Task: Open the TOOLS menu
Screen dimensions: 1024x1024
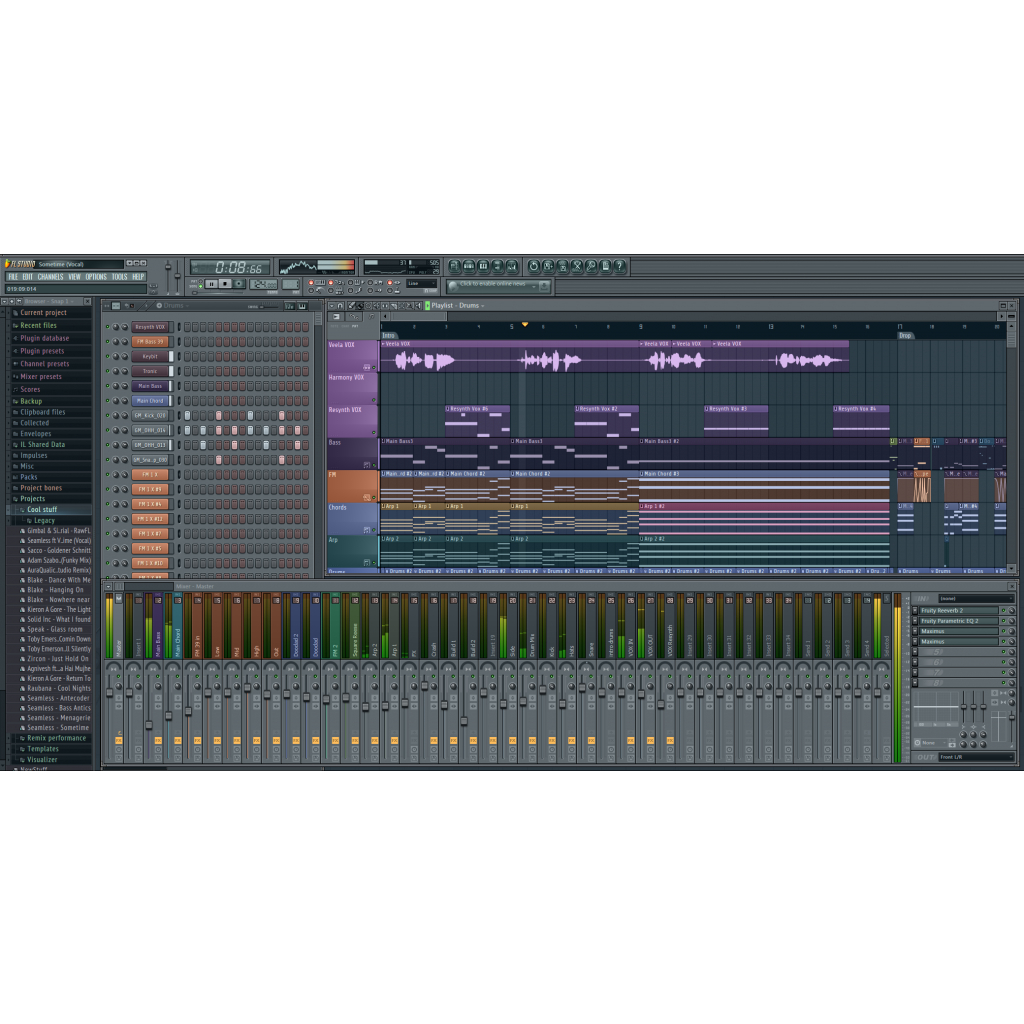Action: [119, 277]
